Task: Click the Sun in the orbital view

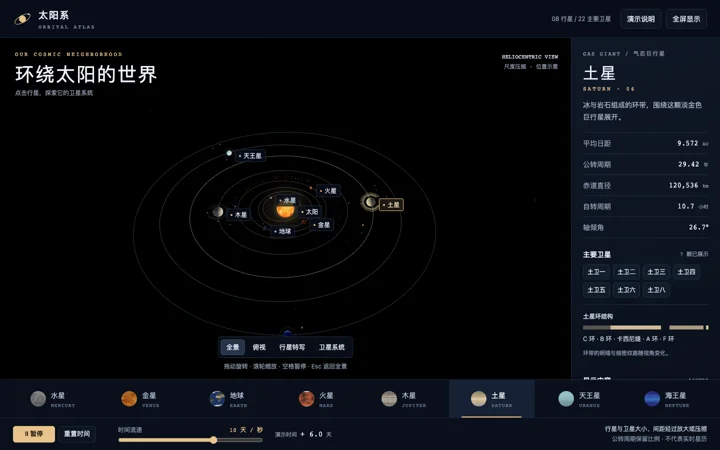Action: tap(285, 210)
